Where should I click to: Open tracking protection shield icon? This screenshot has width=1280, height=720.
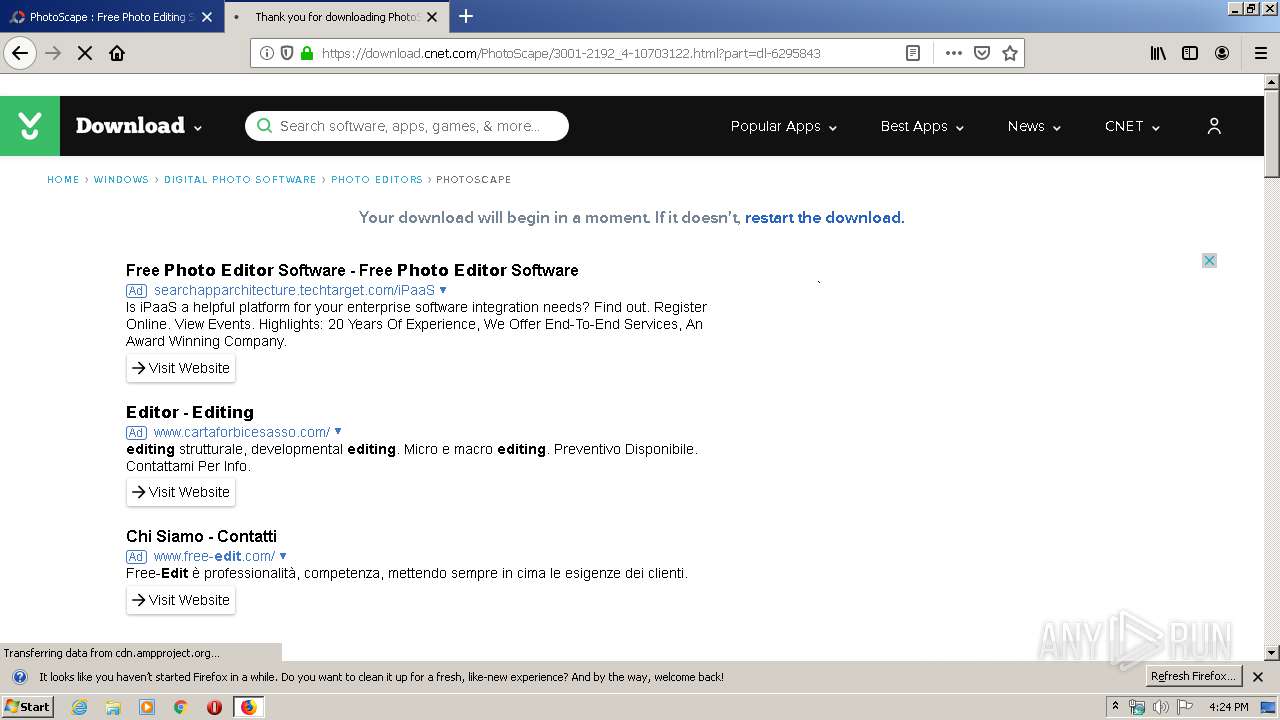pyautogui.click(x=287, y=53)
